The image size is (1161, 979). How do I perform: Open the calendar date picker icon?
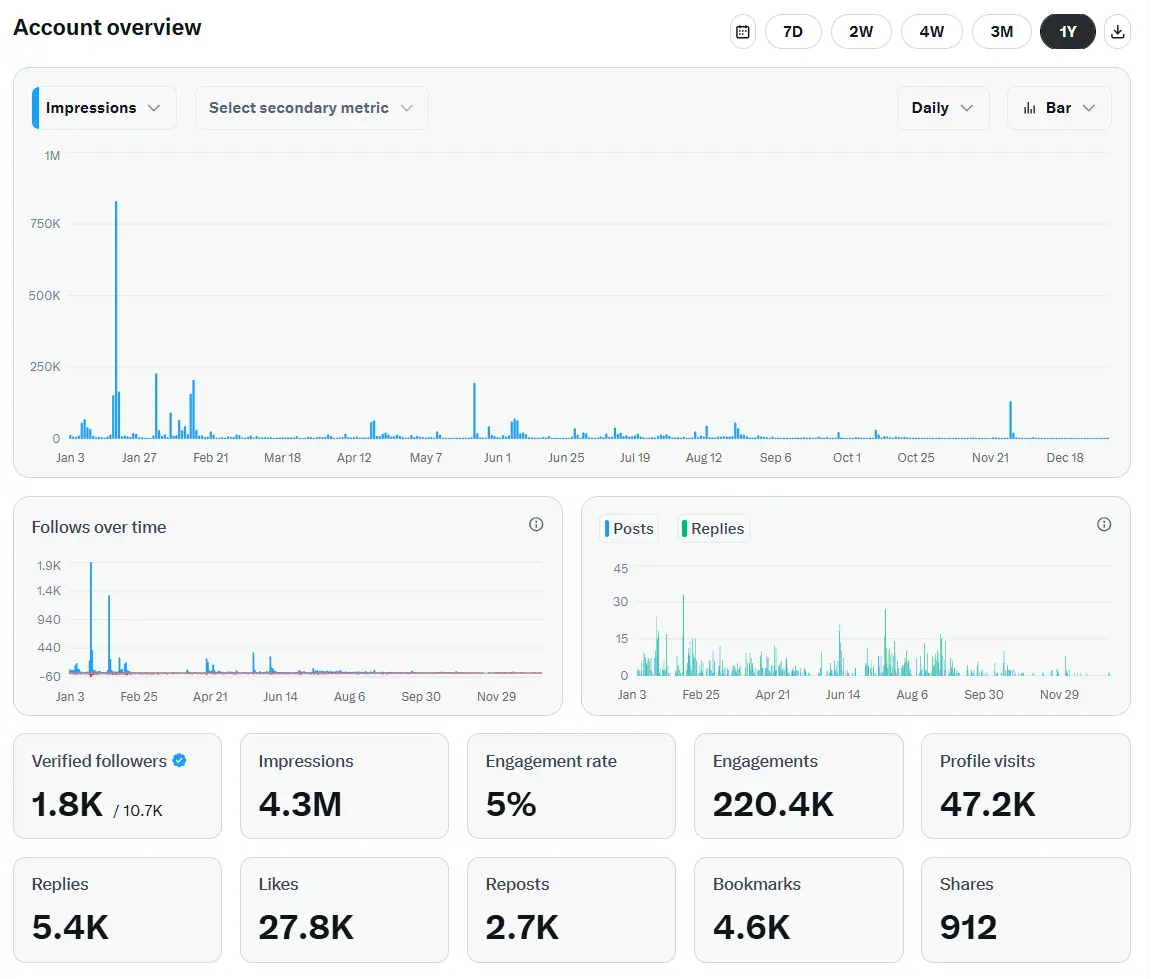(x=743, y=32)
